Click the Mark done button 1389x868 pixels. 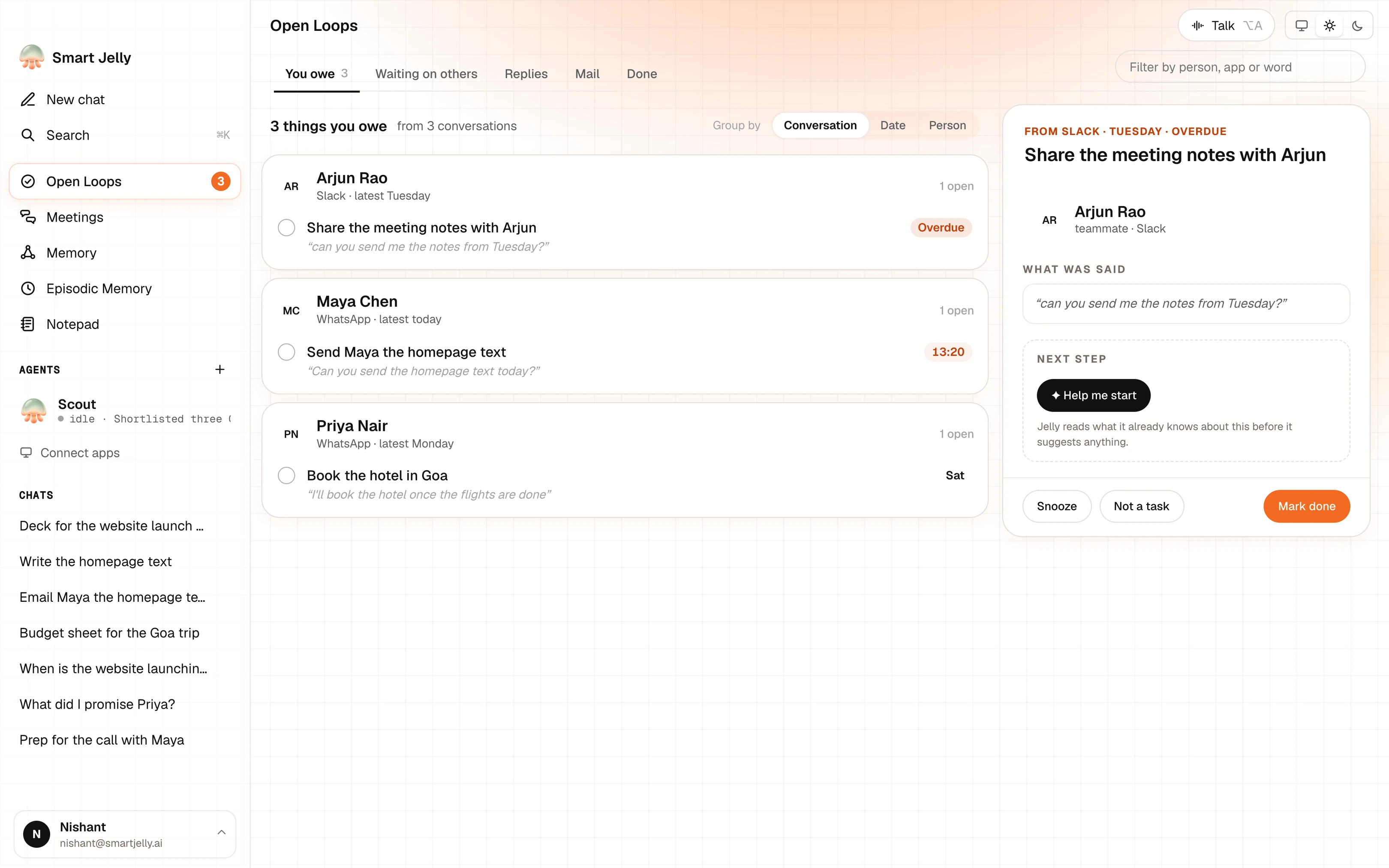[1306, 506]
